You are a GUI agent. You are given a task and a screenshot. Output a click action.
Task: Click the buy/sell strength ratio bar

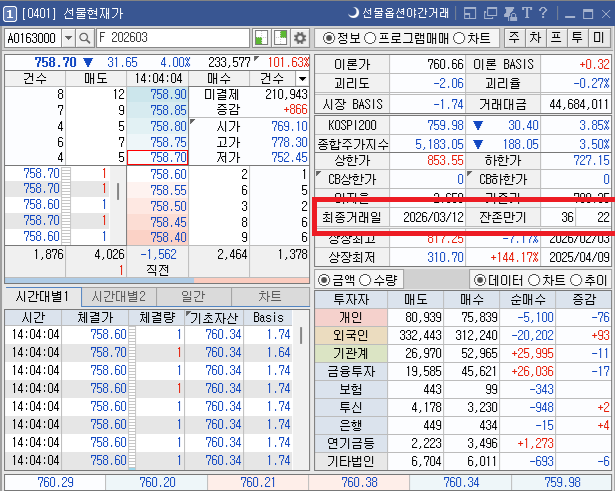tap(157, 280)
